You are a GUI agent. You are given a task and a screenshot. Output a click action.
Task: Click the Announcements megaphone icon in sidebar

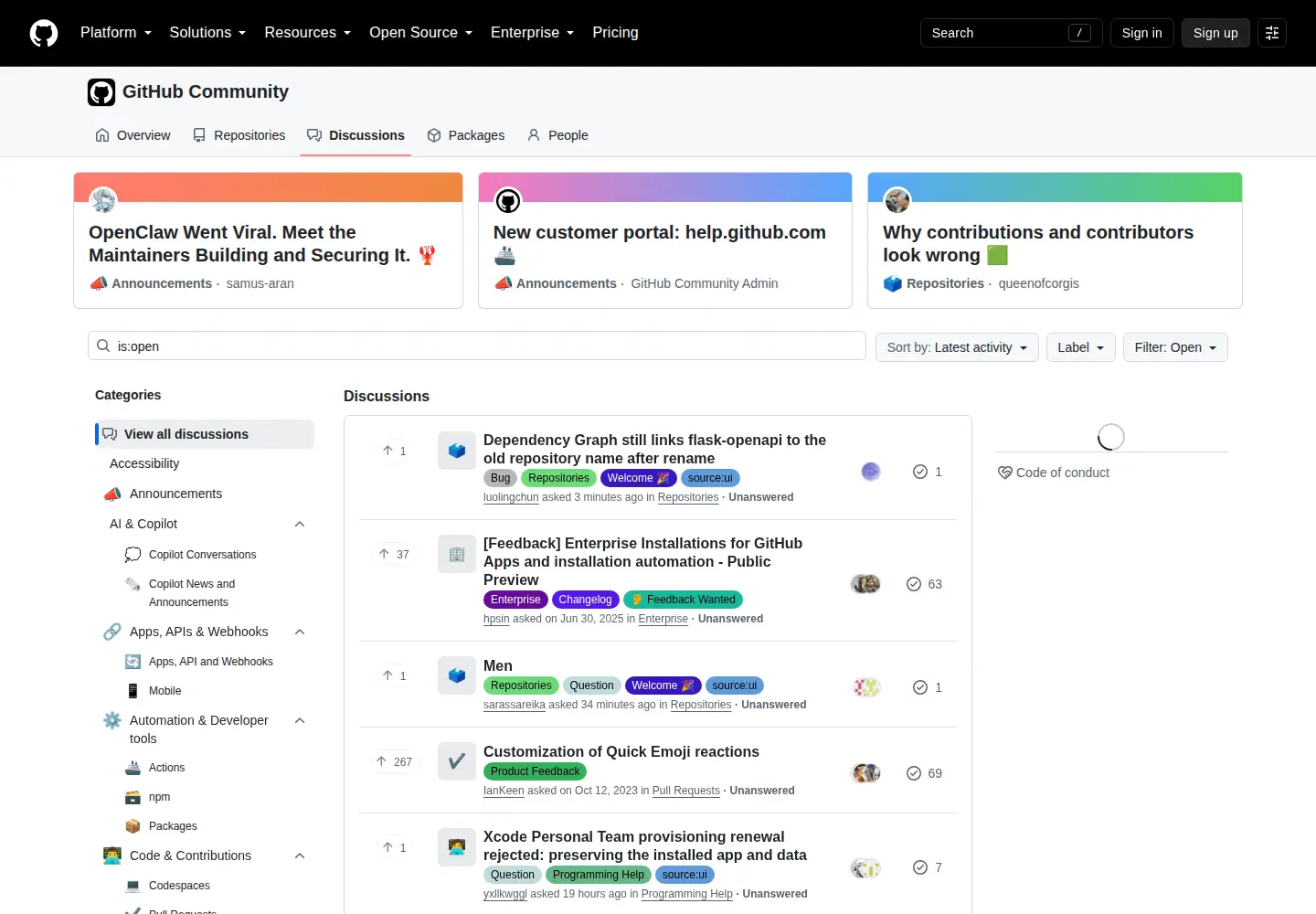click(x=112, y=494)
